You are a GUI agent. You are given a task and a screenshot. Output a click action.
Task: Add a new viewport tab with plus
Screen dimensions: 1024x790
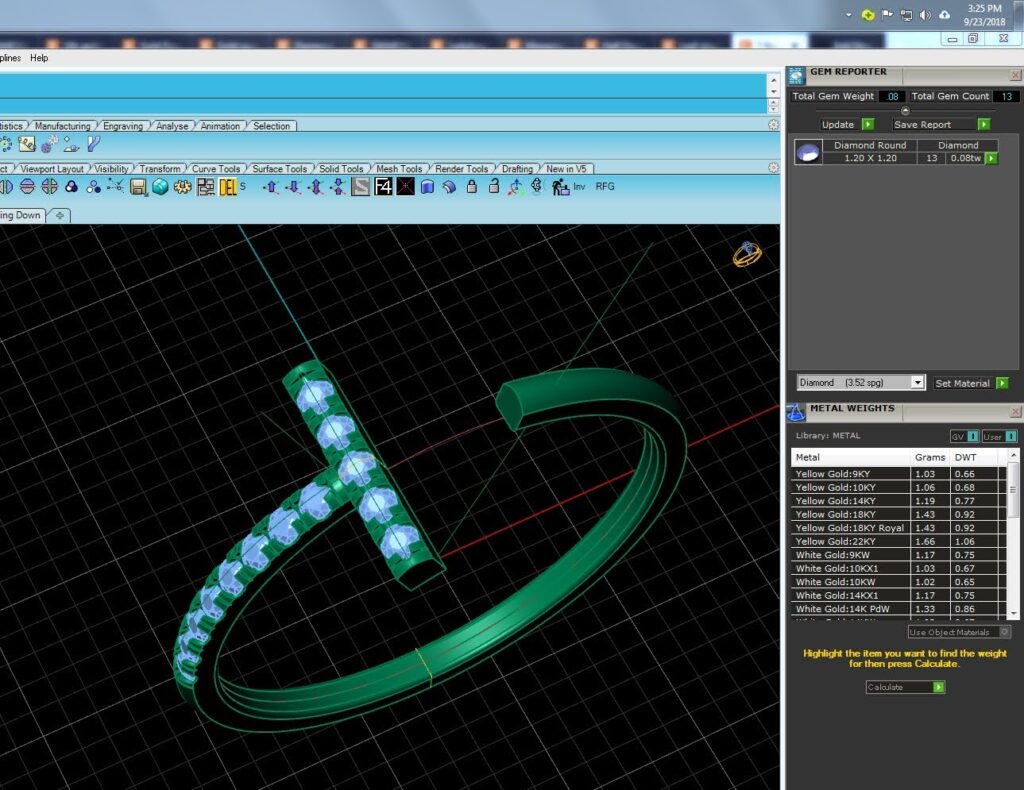tap(59, 215)
